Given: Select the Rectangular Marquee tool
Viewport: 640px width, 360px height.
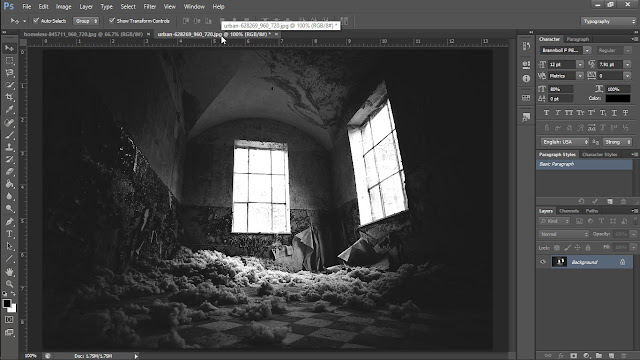Looking at the screenshot, I should click(9, 61).
